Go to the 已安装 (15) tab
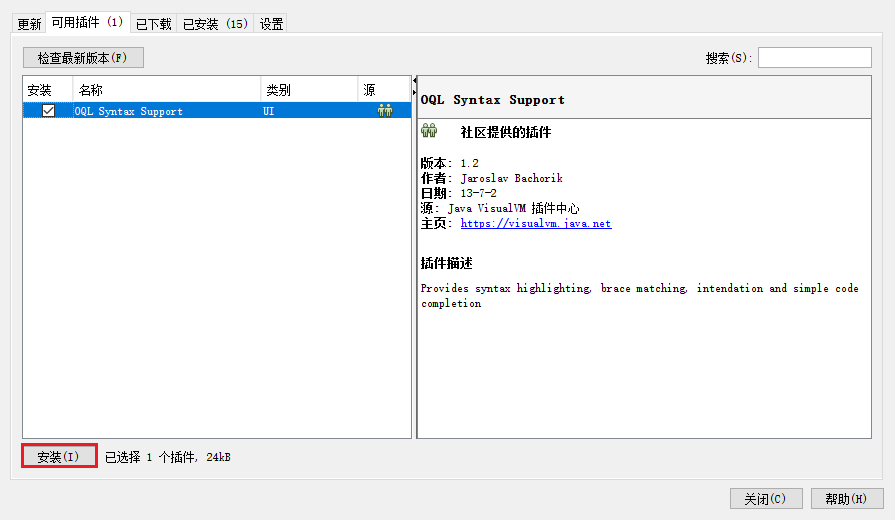Viewport: 895px width, 520px height. [x=215, y=23]
